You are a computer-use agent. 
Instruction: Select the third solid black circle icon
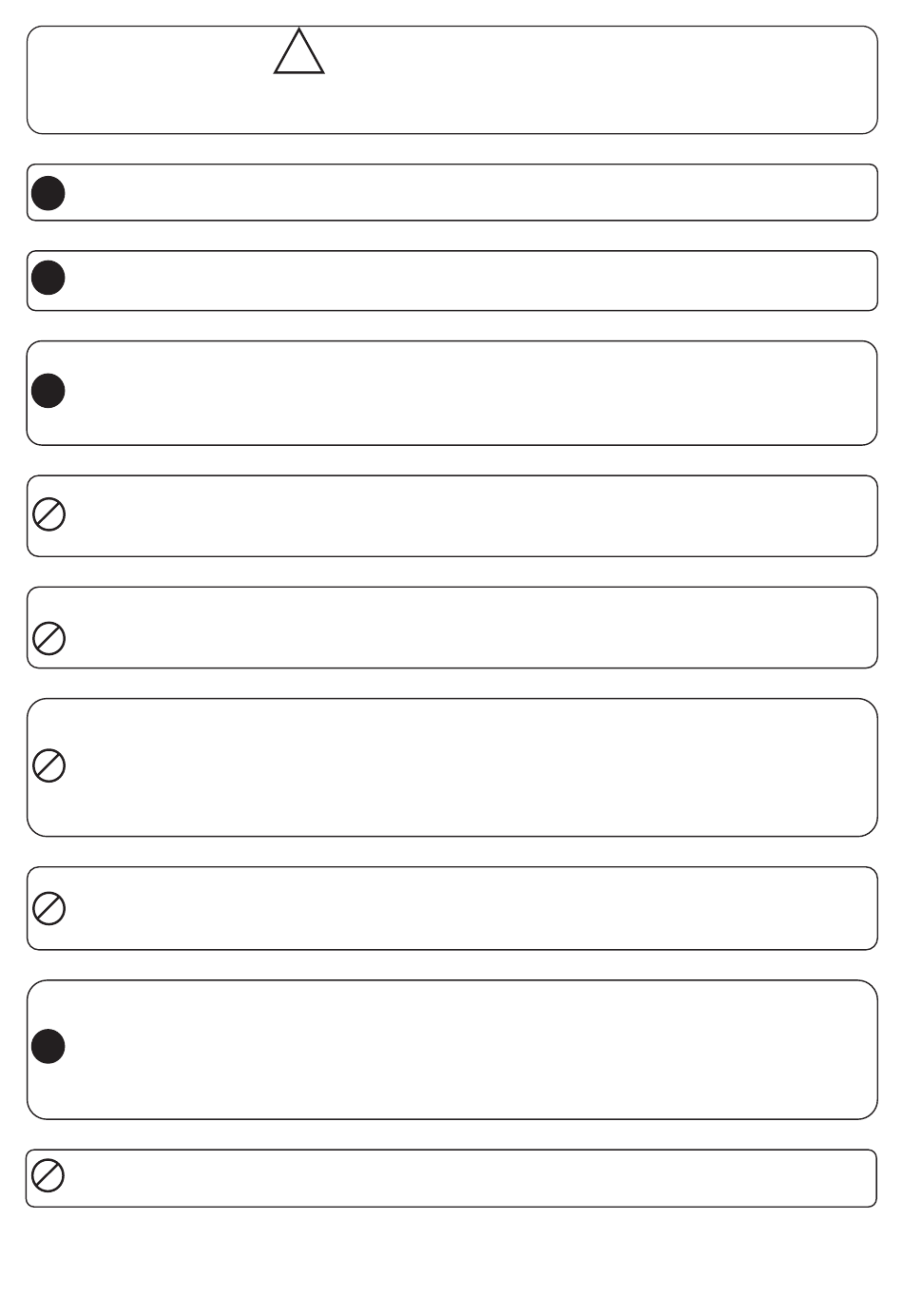48,391
